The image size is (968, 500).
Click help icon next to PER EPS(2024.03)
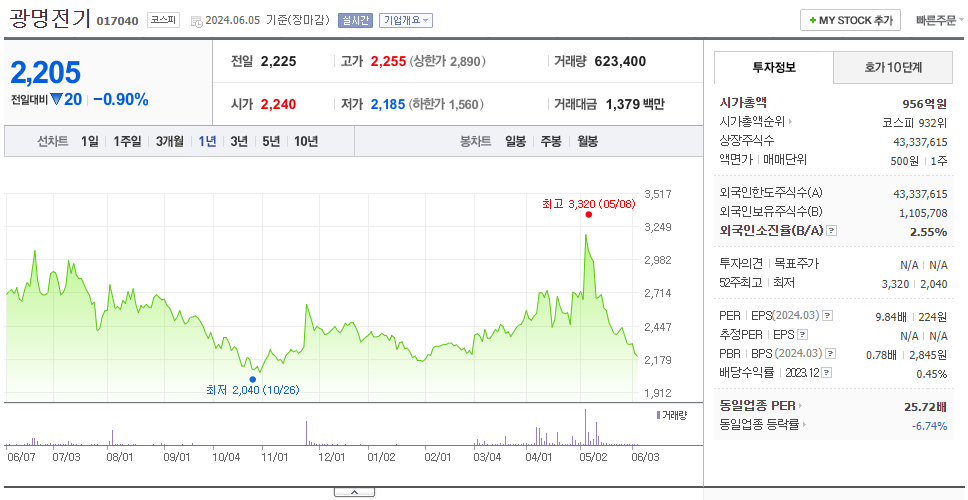(827, 316)
